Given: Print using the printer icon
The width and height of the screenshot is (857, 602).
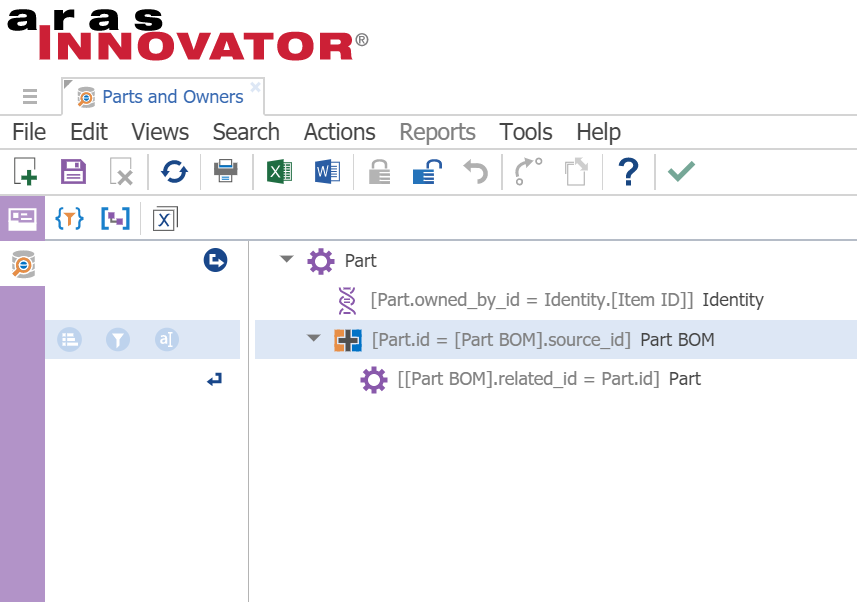Looking at the screenshot, I should click(x=226, y=172).
